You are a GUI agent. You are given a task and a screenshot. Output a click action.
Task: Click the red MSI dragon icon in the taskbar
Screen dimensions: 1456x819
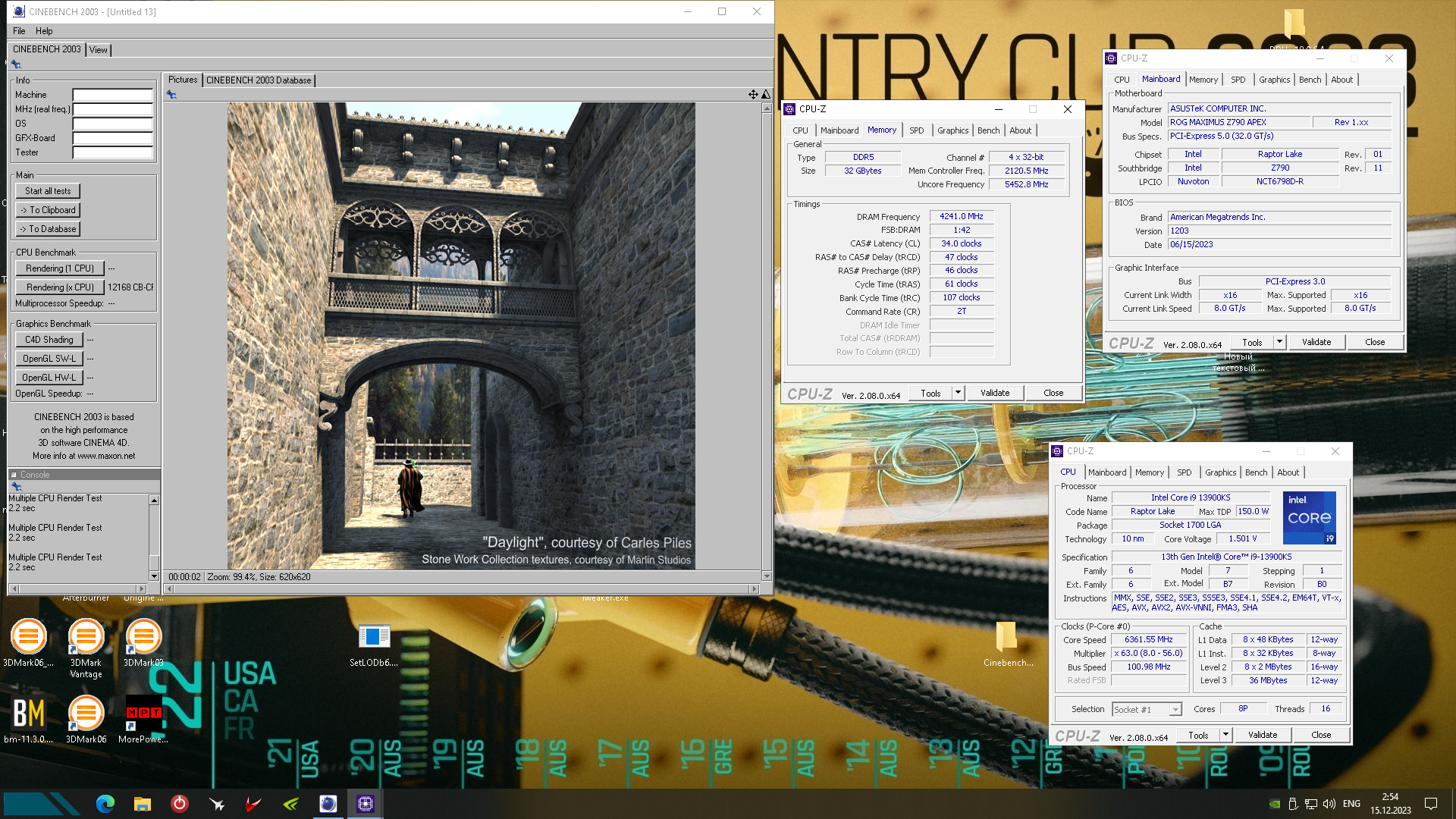[254, 804]
